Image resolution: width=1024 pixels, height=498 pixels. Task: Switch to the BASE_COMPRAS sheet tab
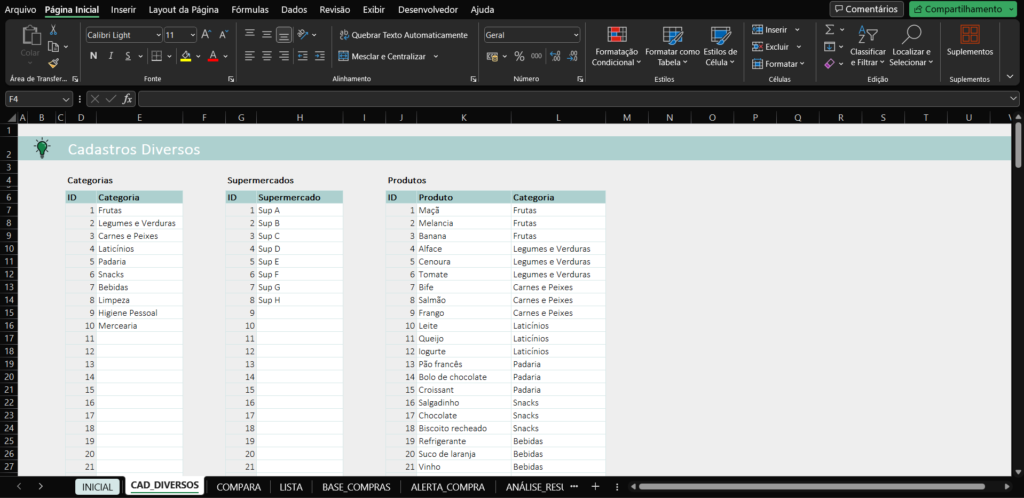point(355,487)
